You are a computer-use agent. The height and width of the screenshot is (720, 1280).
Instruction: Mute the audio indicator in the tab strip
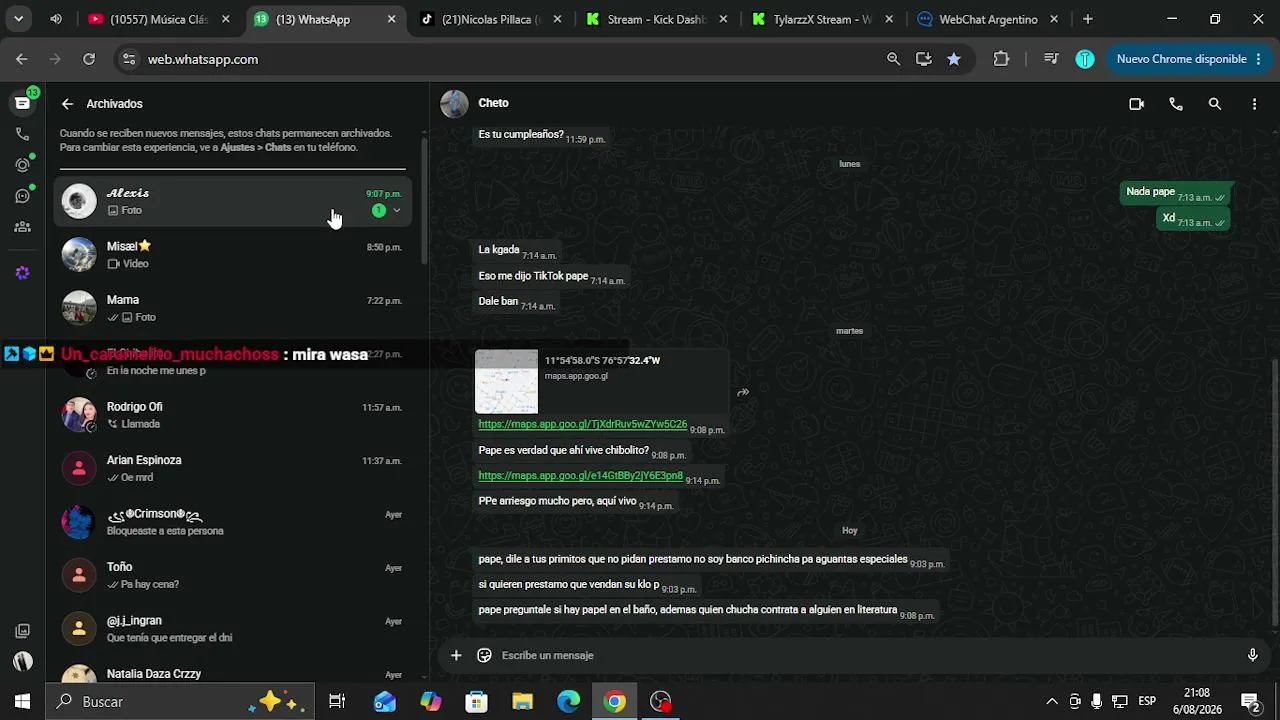click(x=56, y=19)
